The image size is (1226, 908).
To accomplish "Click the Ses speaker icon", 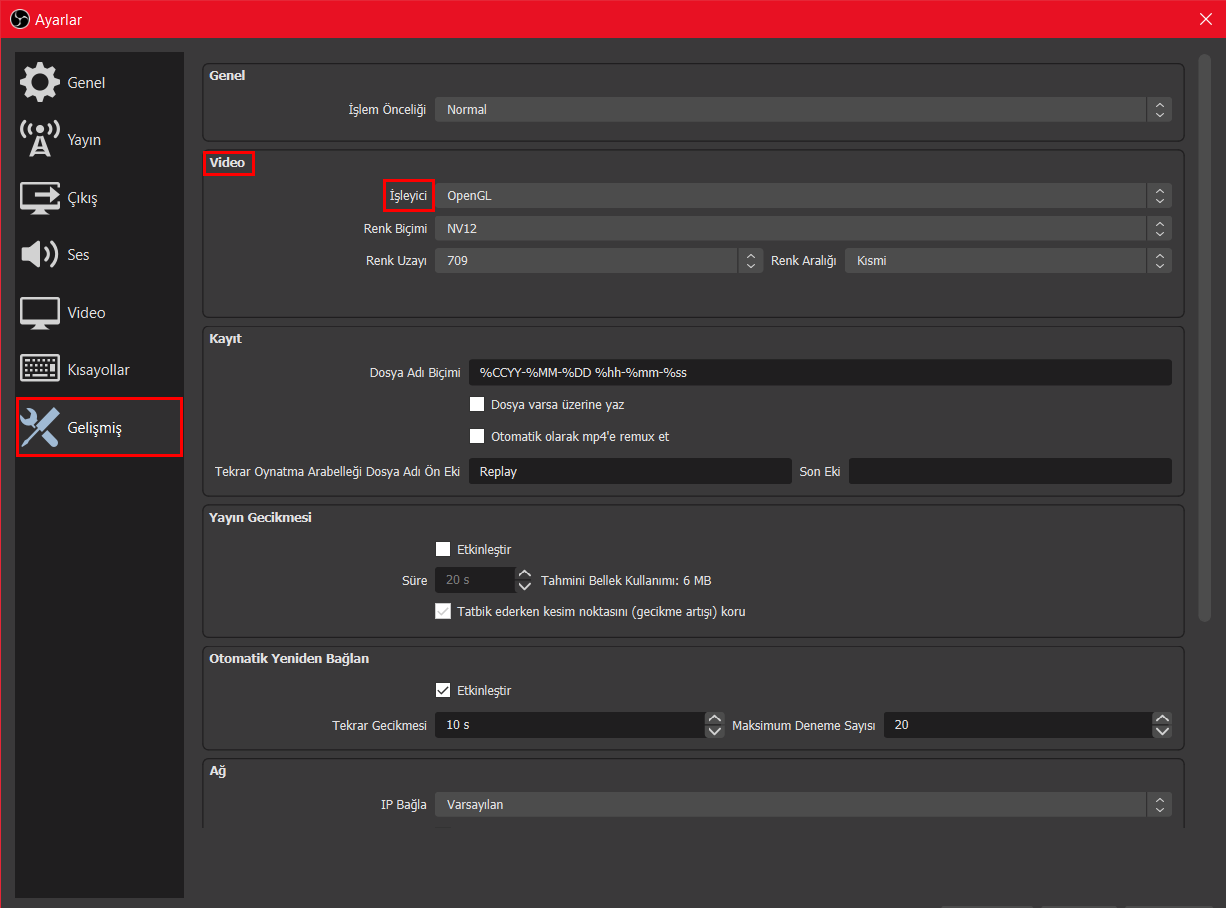I will pos(40,255).
